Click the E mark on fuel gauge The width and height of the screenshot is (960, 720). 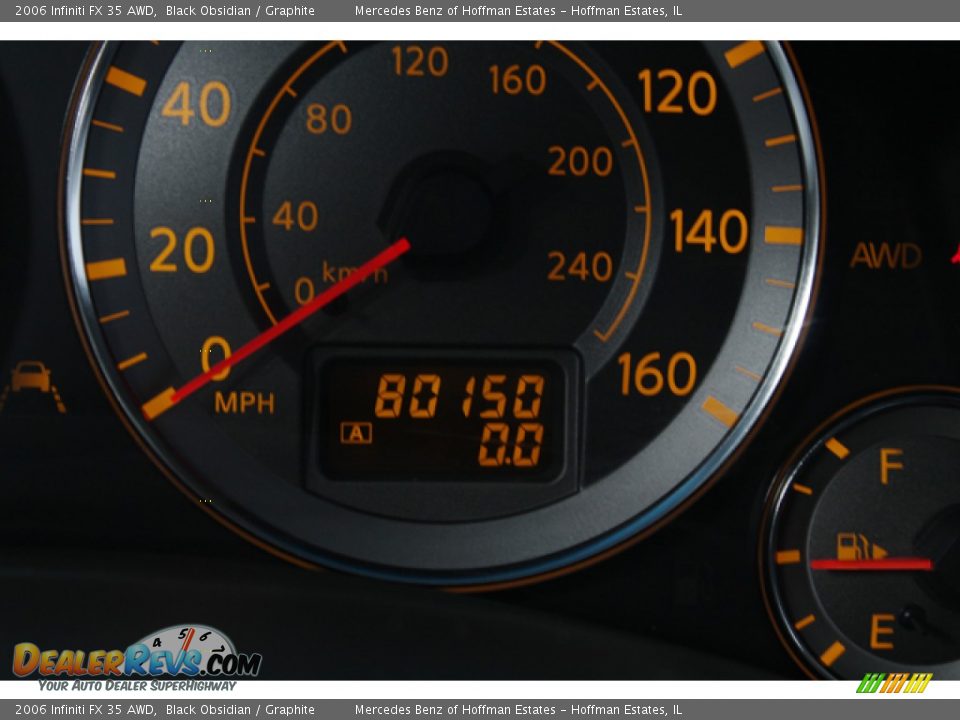882,631
